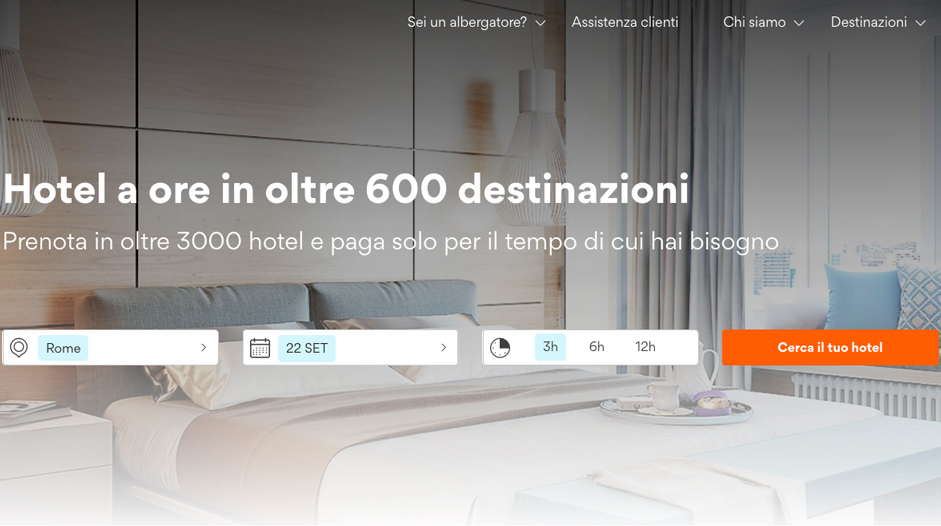Image resolution: width=941 pixels, height=526 pixels.
Task: Click the 22 SET date chip
Action: [x=307, y=348]
